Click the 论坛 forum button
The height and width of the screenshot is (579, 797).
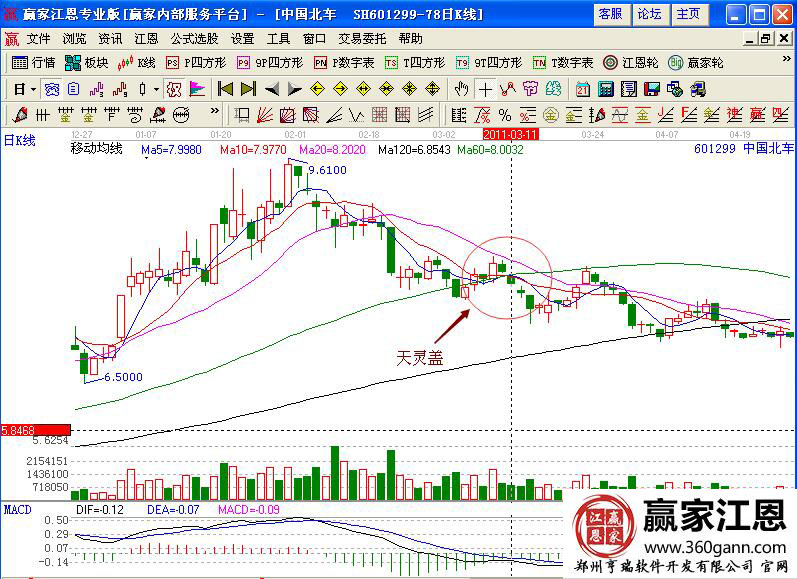point(649,14)
